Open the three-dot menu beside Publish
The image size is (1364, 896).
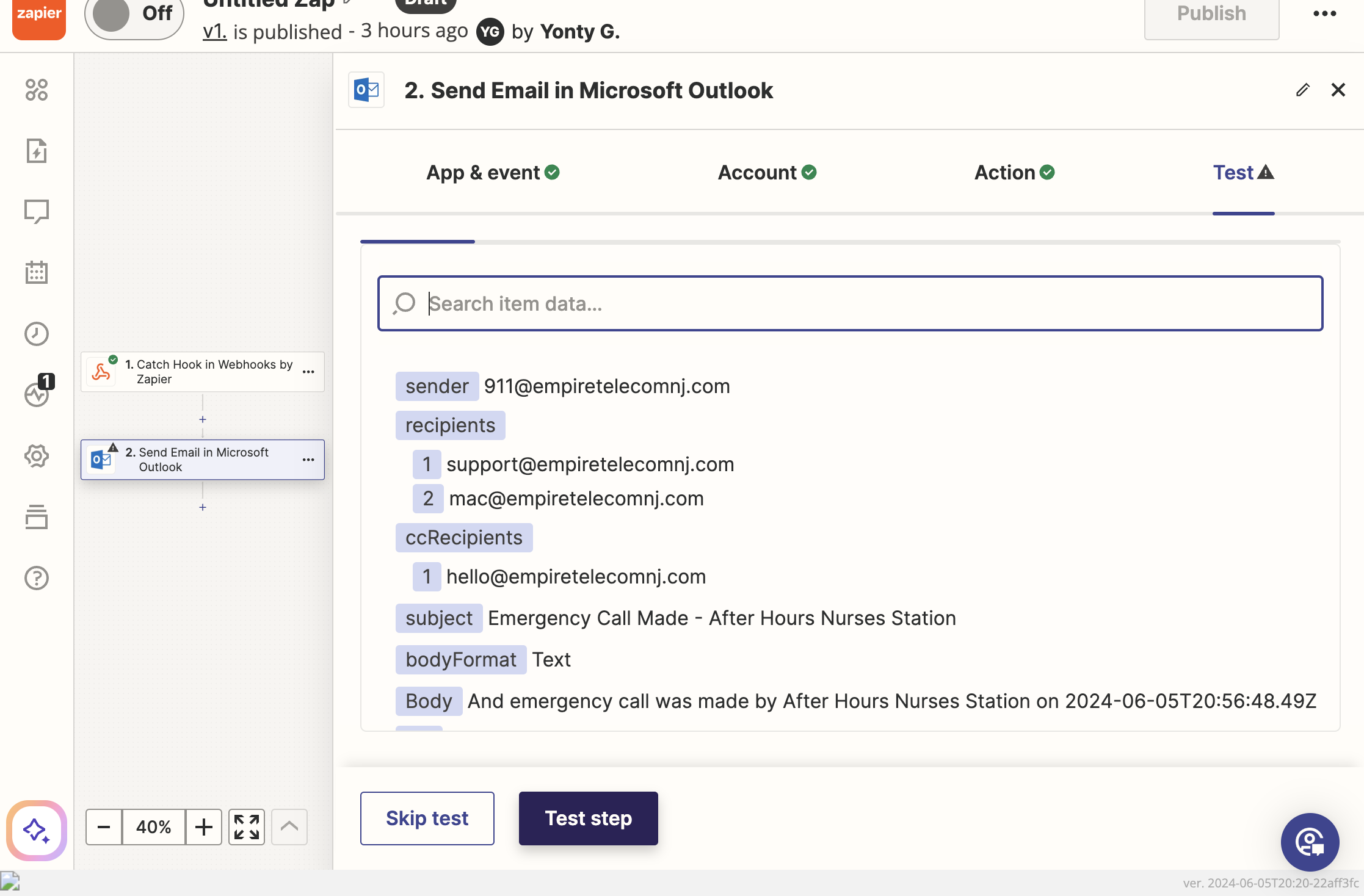pos(1324,13)
